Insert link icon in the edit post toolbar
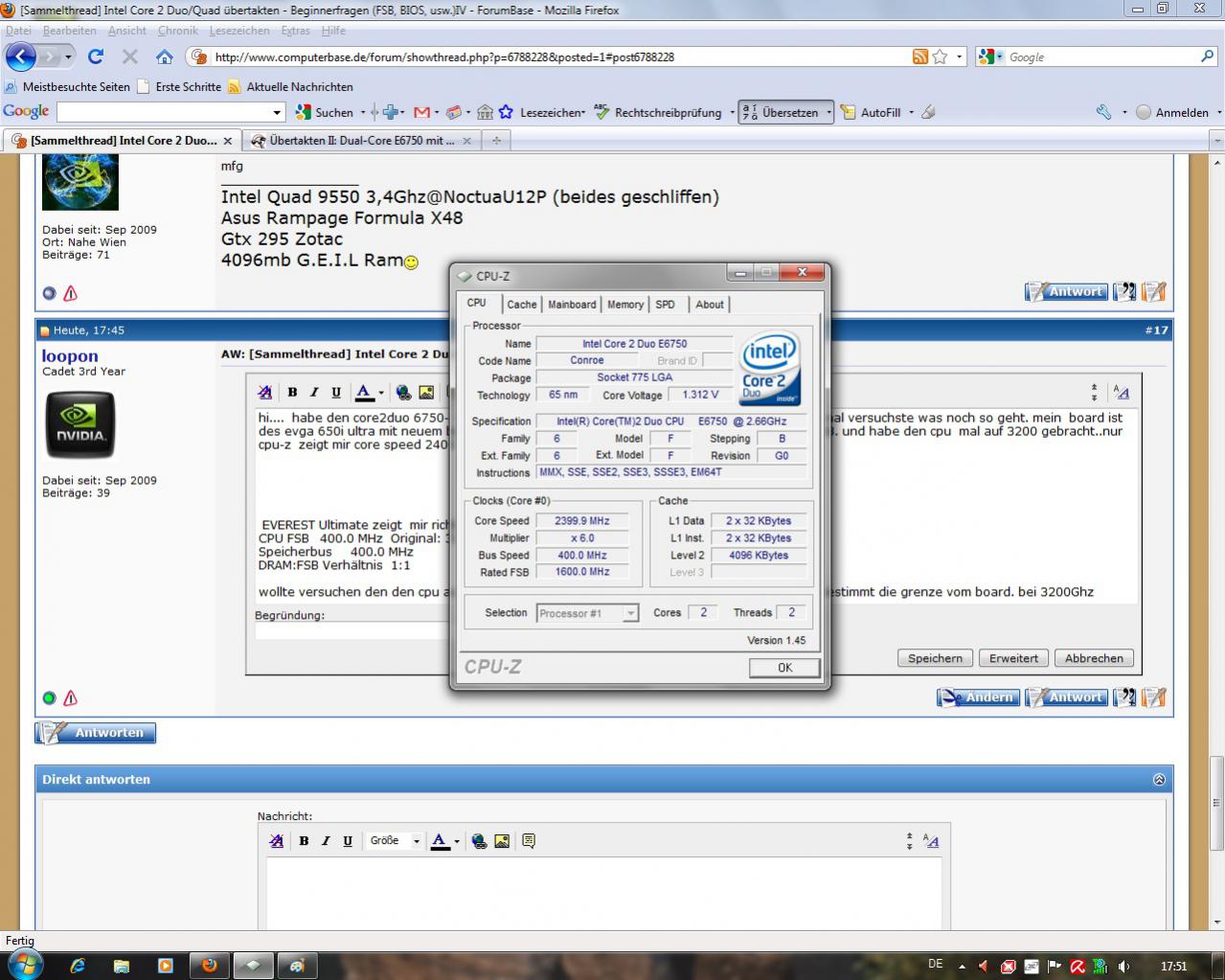1225x980 pixels. (404, 392)
